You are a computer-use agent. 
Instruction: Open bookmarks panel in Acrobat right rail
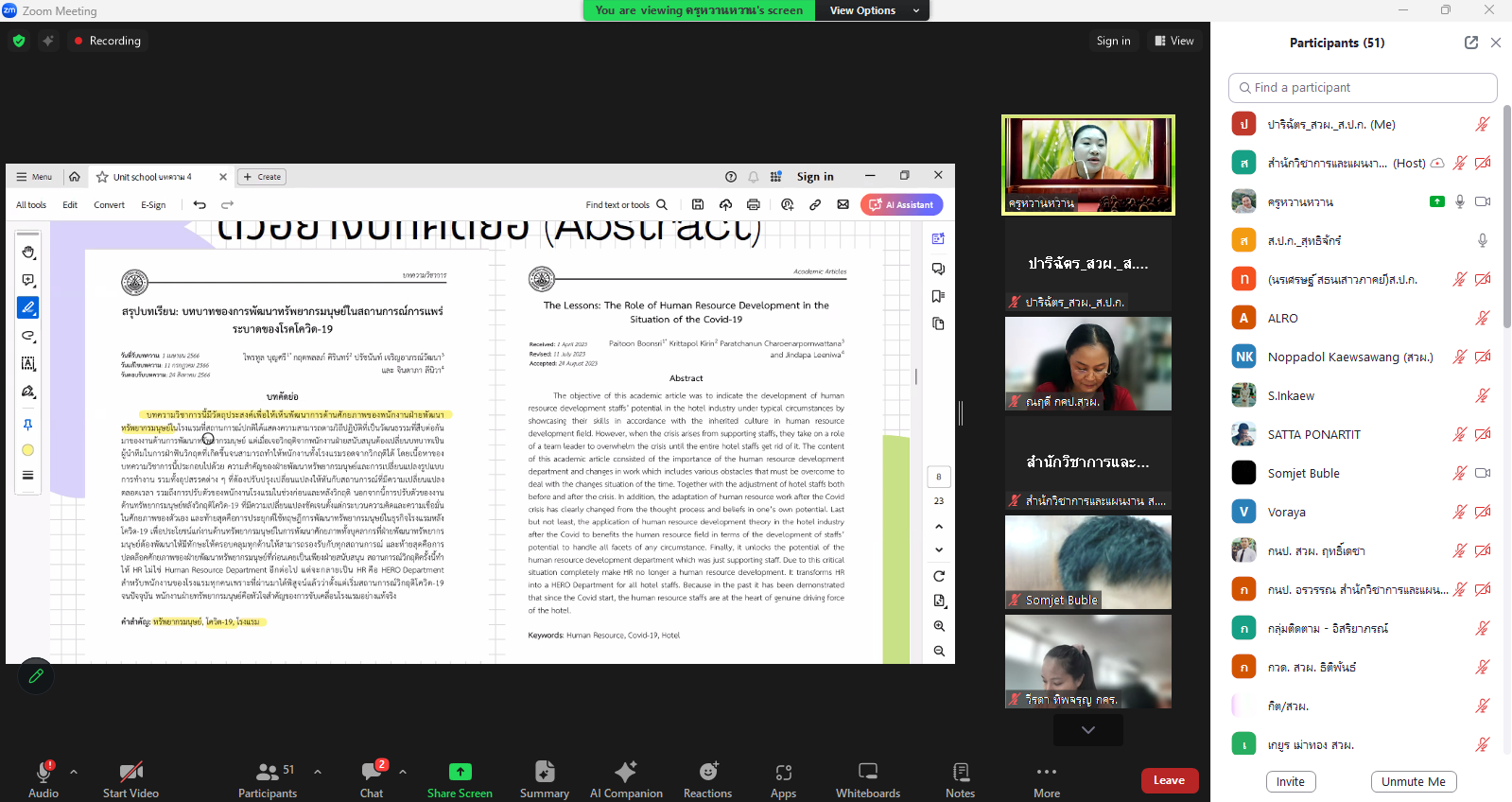[938, 296]
